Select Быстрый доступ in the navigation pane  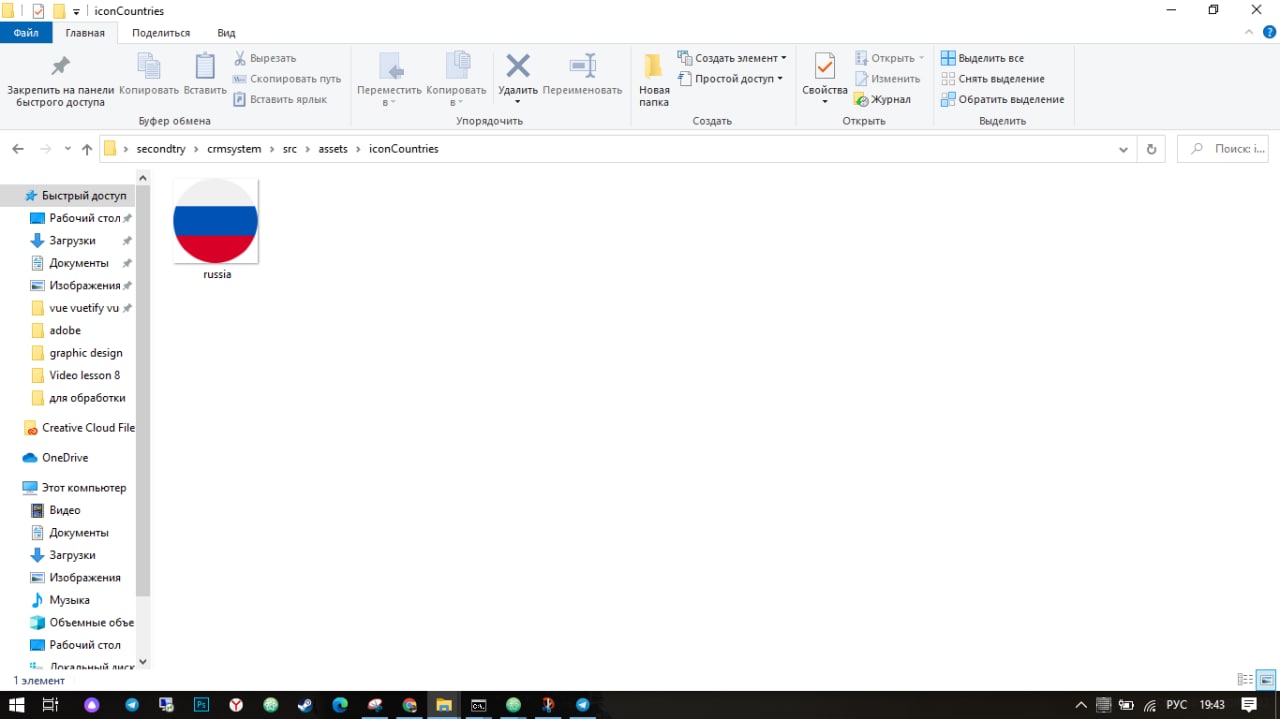tap(76, 196)
